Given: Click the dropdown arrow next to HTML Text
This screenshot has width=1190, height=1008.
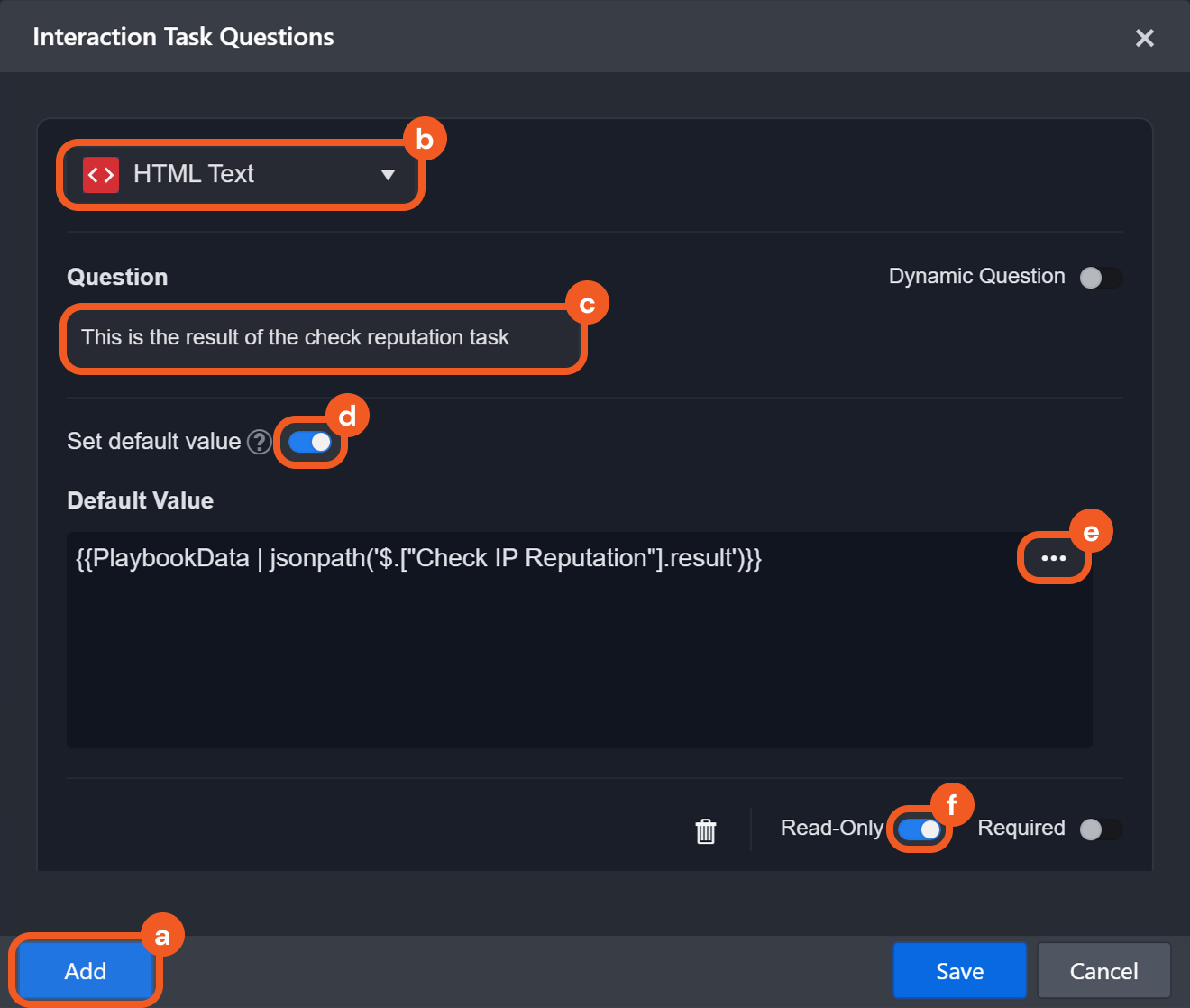Looking at the screenshot, I should point(388,175).
